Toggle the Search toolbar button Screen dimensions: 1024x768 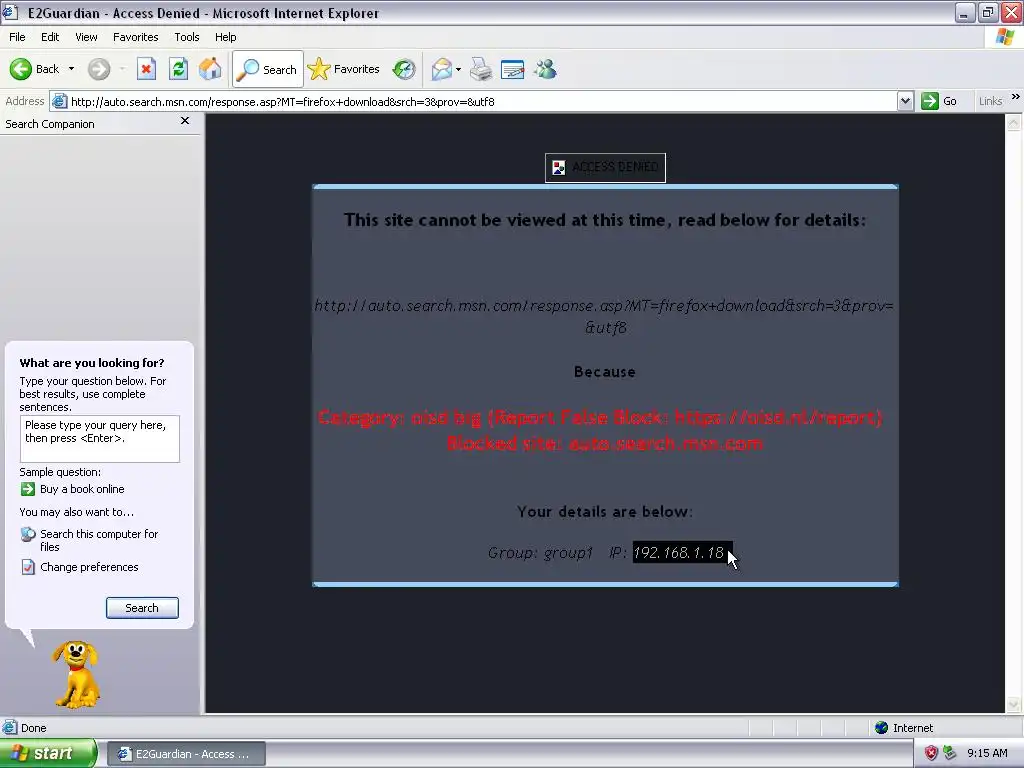[267, 69]
